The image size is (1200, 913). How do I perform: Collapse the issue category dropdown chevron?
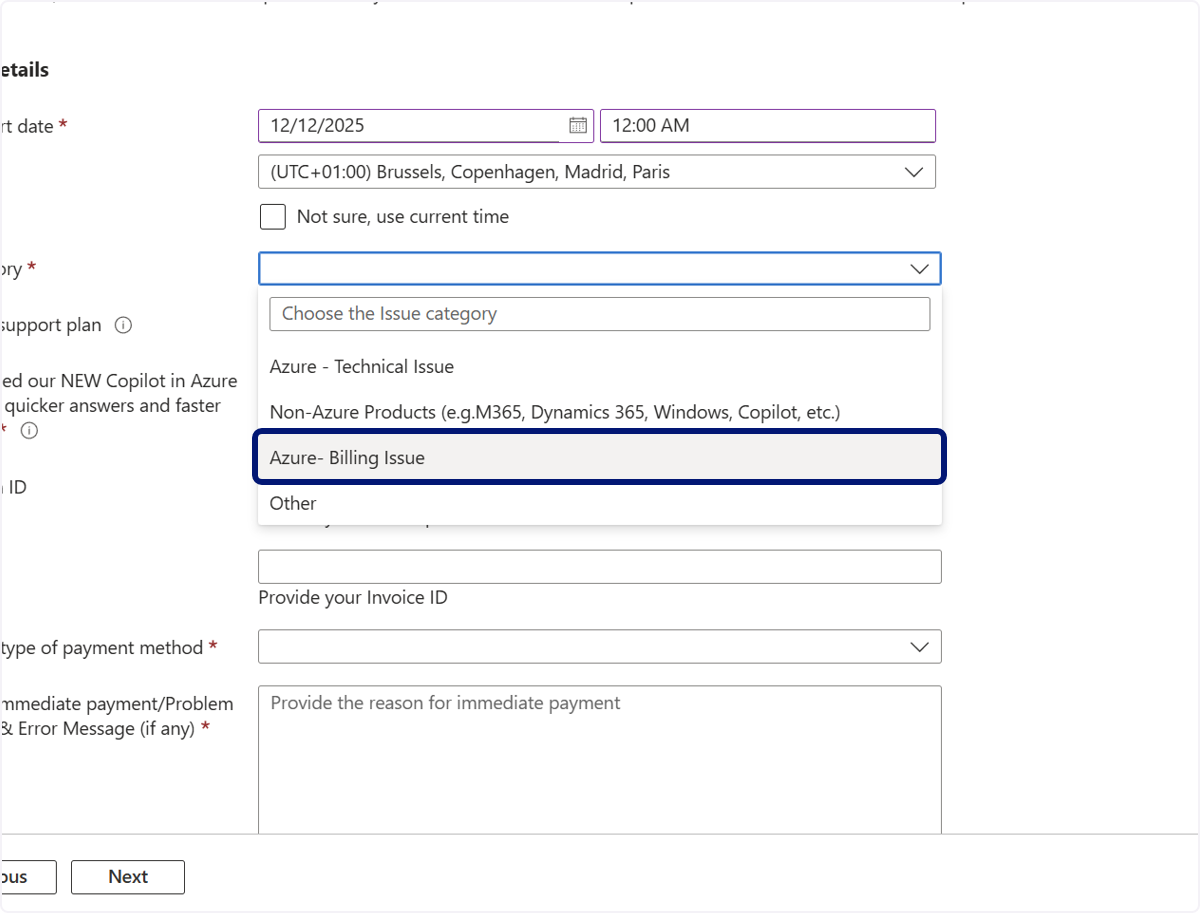[919, 269]
